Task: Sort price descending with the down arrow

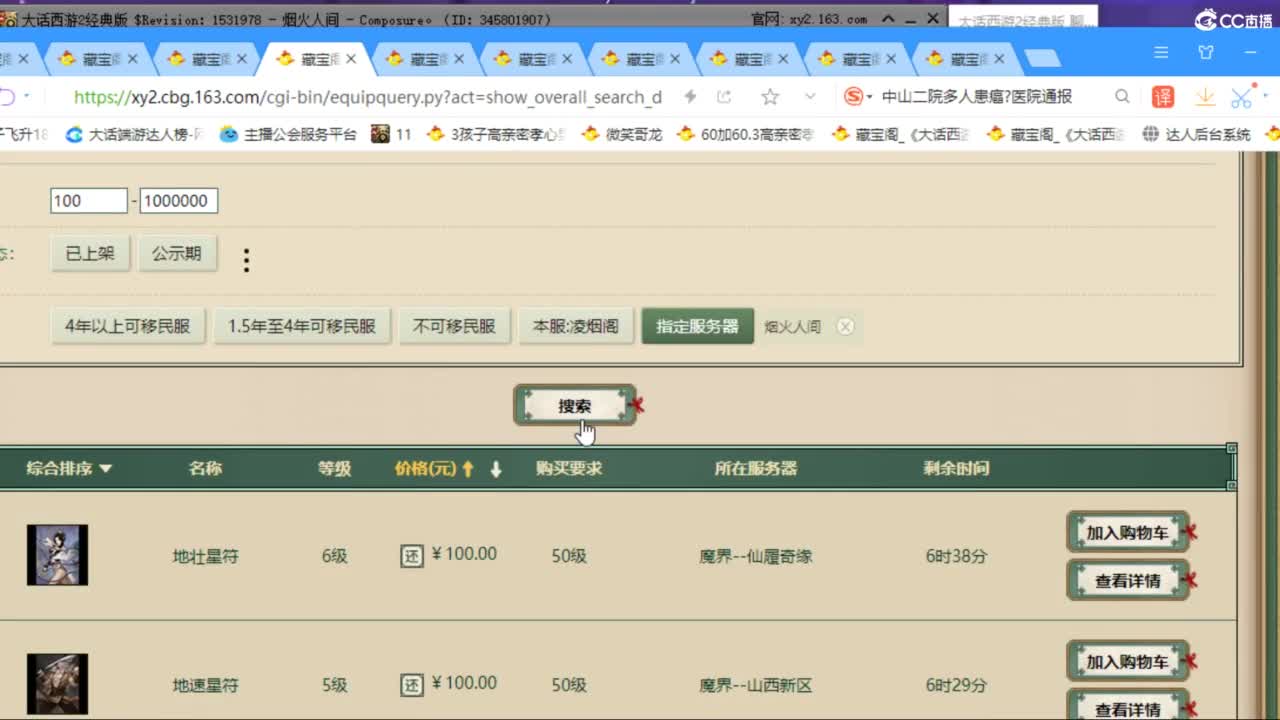Action: point(496,469)
